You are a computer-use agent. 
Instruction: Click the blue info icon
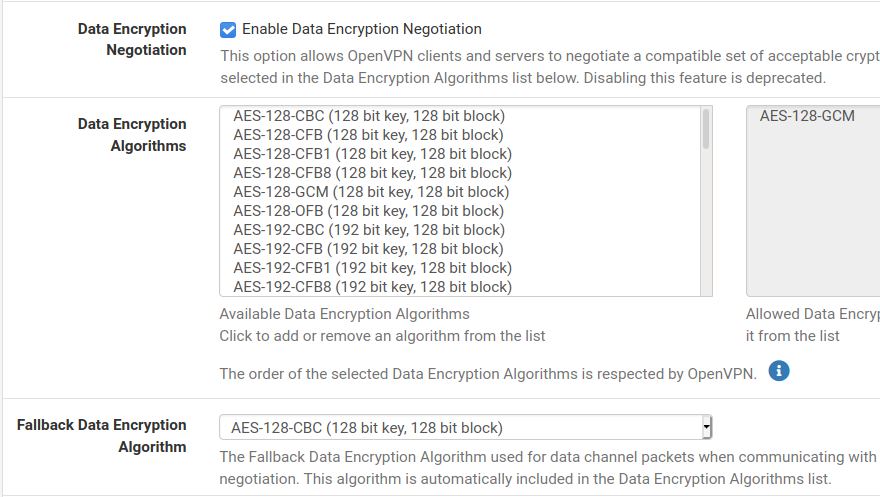779,371
